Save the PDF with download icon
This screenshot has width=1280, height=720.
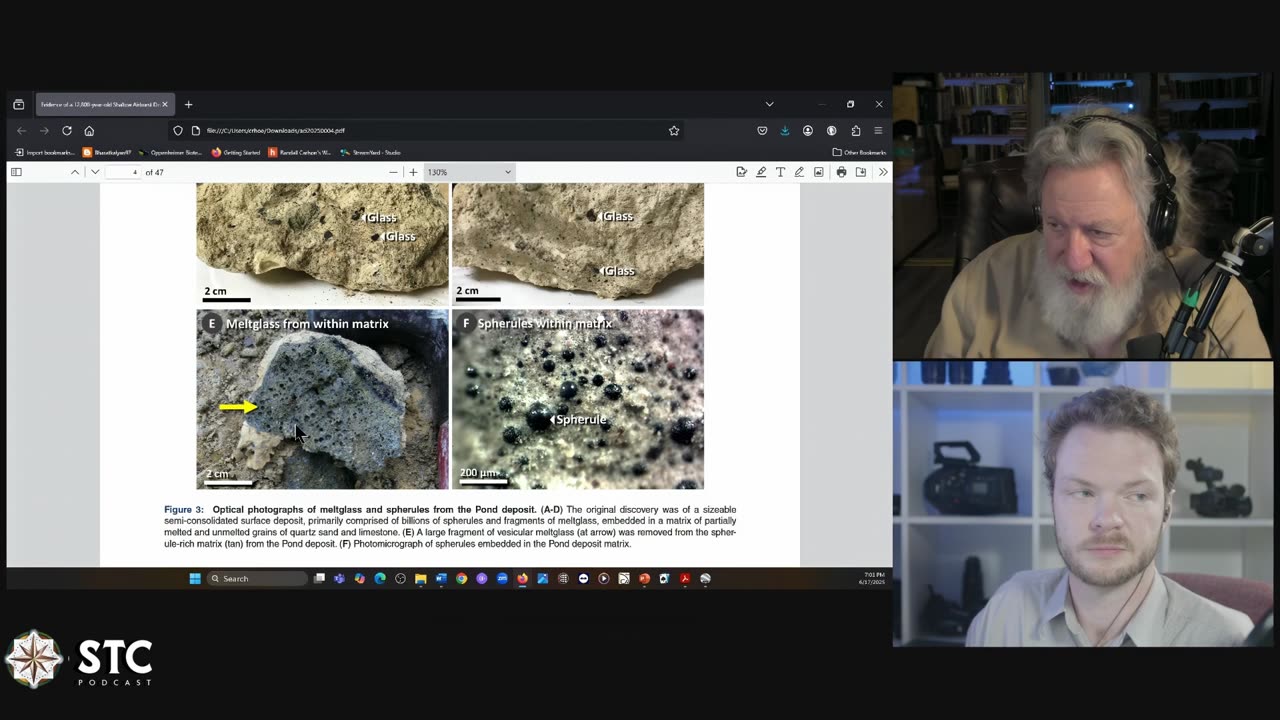pyautogui.click(x=860, y=172)
